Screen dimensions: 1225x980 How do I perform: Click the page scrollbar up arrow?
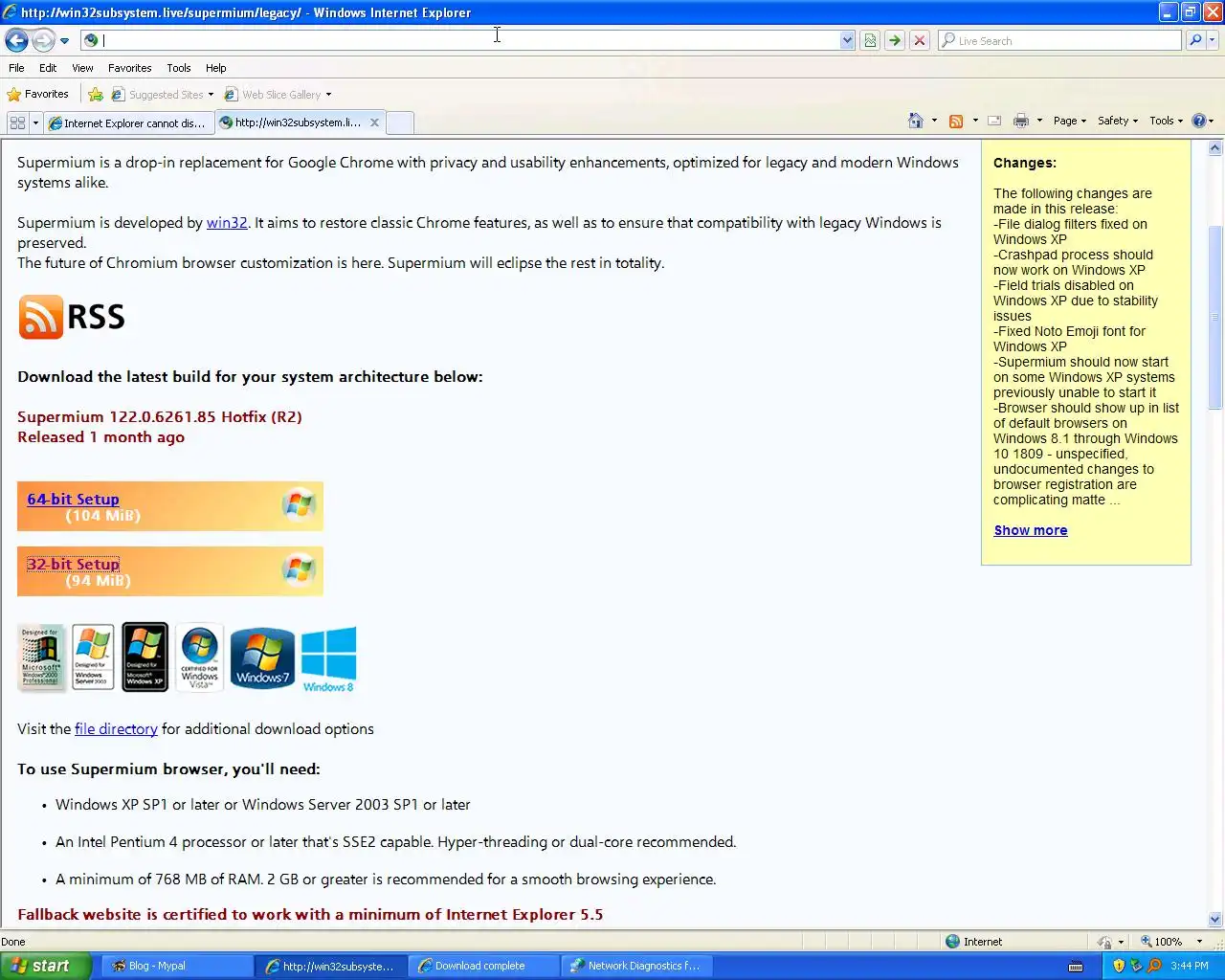tap(1215, 148)
